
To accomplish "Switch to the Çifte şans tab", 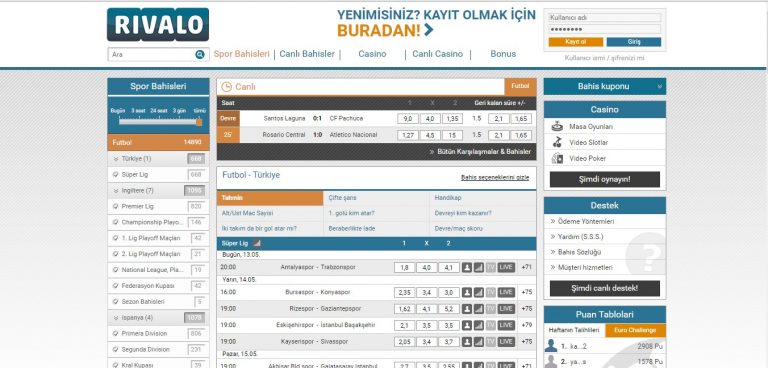I will point(376,198).
